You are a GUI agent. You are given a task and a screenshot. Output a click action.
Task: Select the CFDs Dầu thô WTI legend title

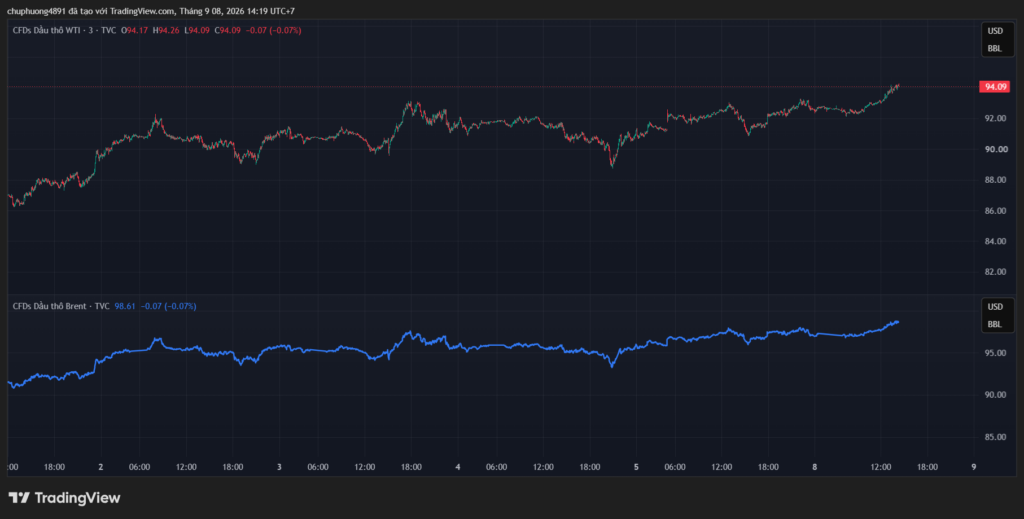(65, 30)
